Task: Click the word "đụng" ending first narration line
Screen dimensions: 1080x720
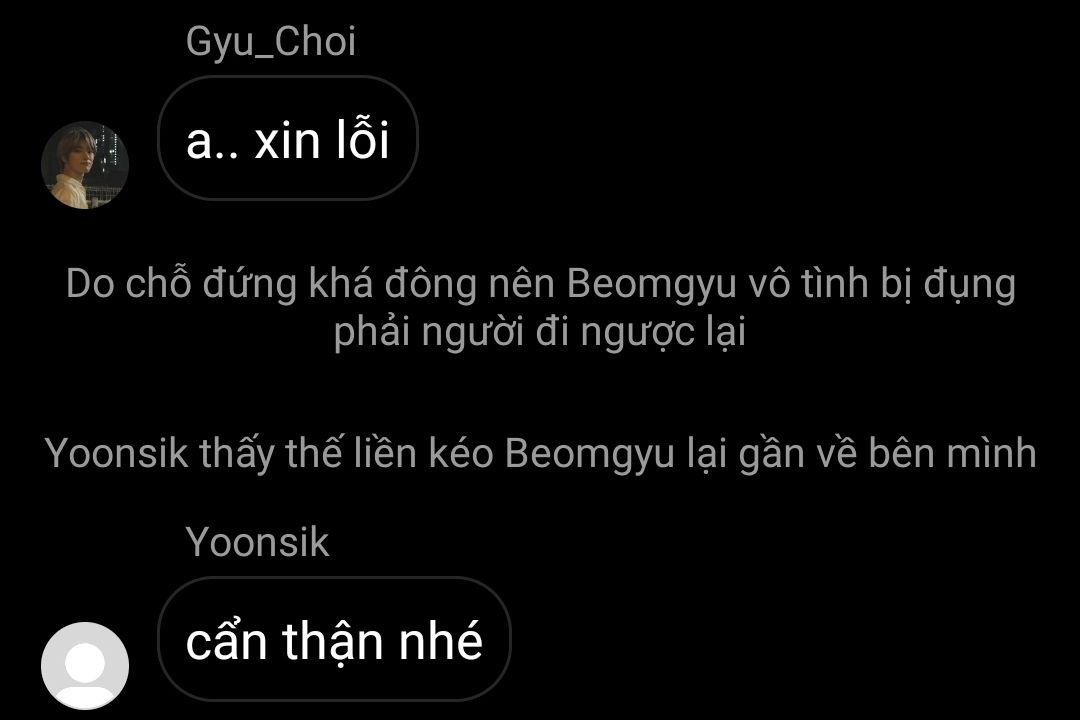Action: (970, 285)
